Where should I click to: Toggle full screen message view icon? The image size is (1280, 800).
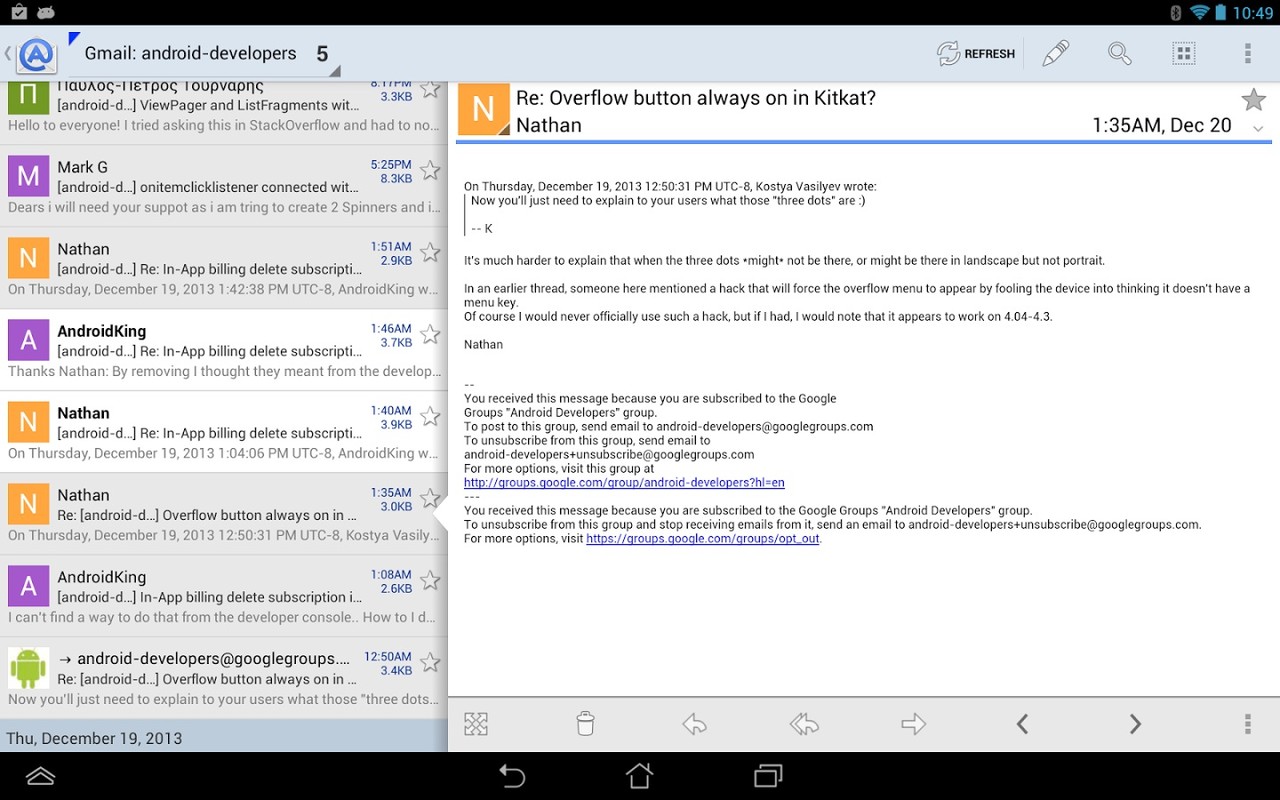coord(476,724)
